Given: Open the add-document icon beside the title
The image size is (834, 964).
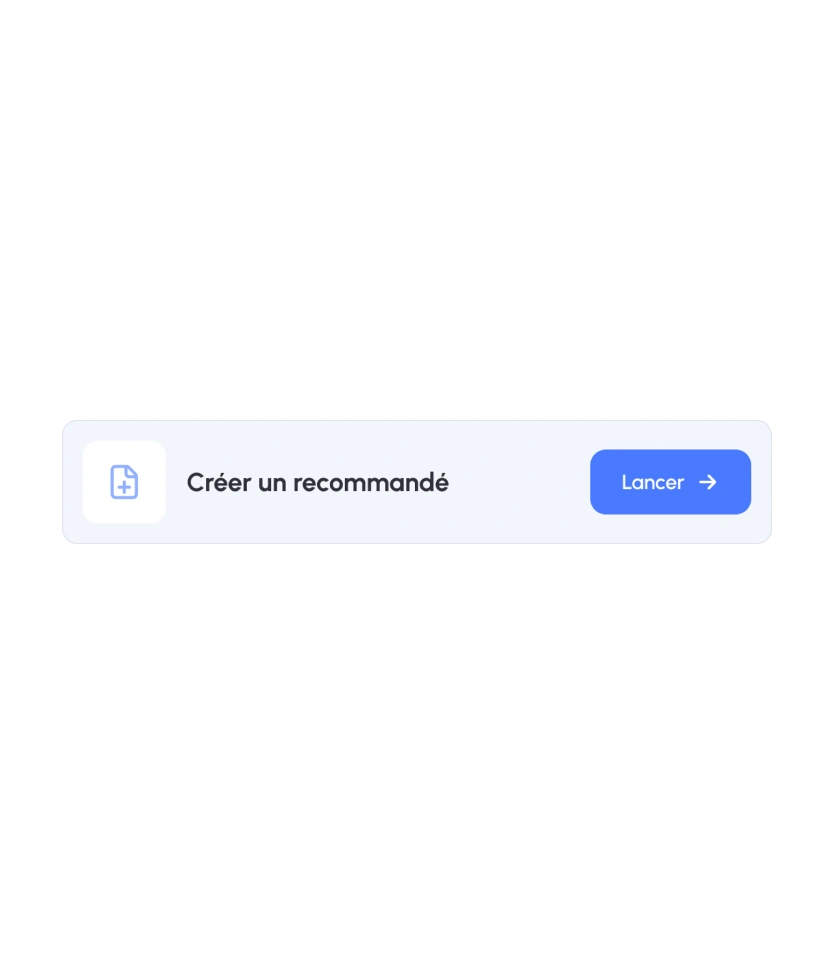Looking at the screenshot, I should (124, 482).
